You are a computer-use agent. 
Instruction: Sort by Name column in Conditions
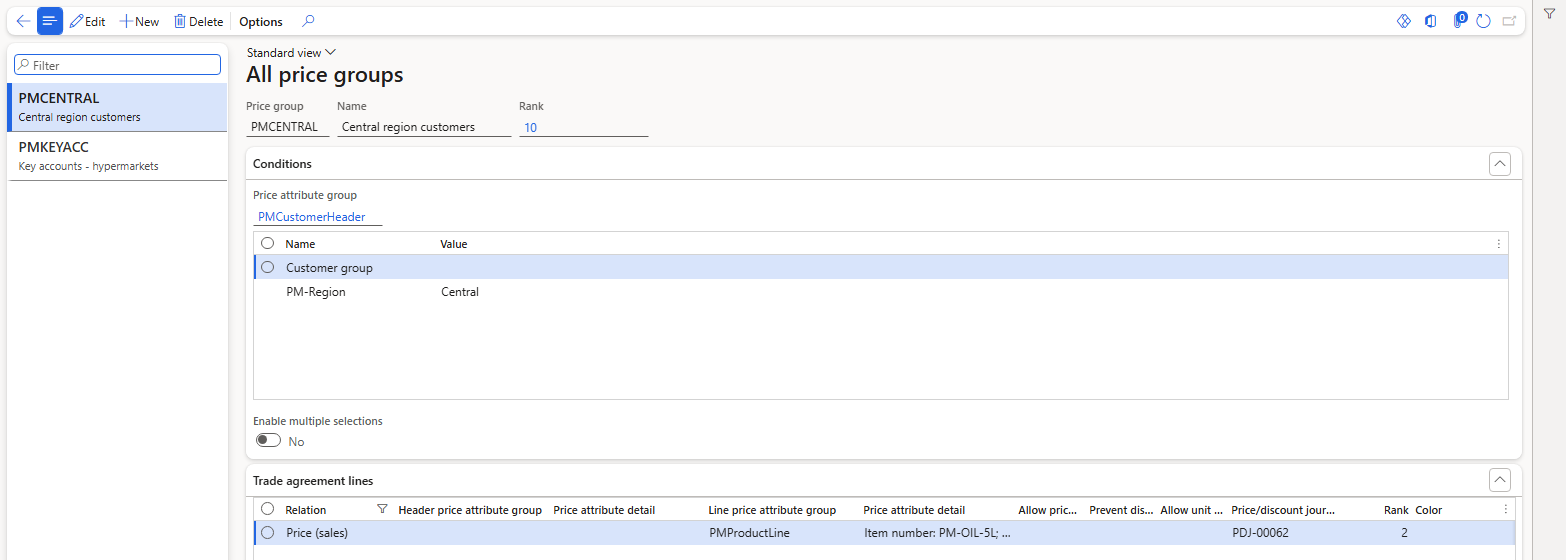pyautogui.click(x=300, y=244)
